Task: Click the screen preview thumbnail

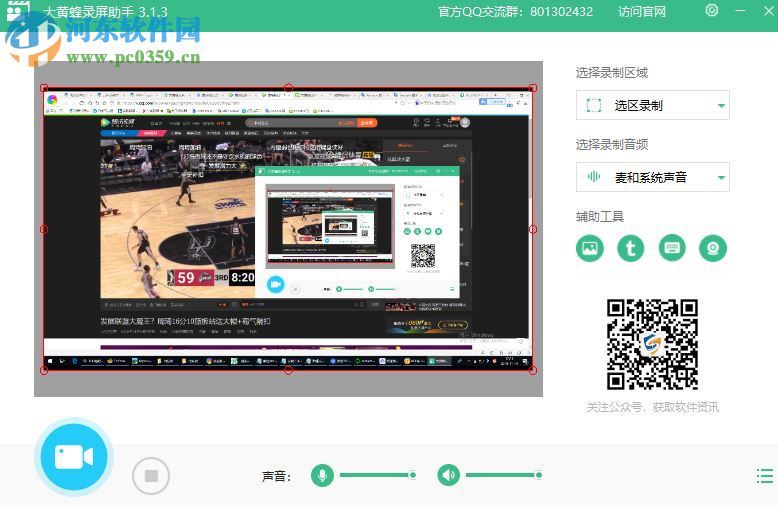Action: 288,229
